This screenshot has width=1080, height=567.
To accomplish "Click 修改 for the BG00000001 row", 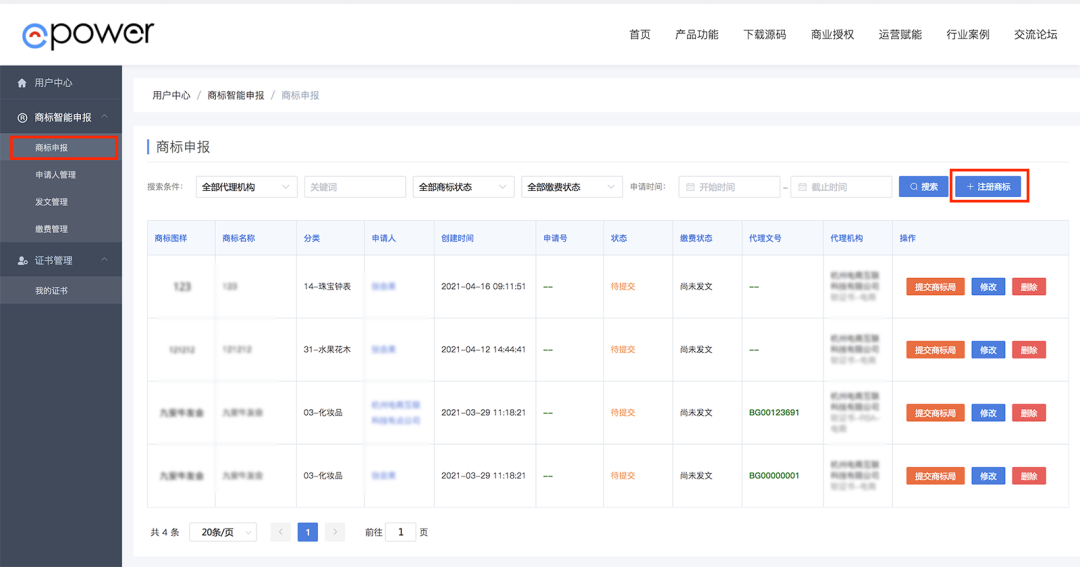I will 988,476.
